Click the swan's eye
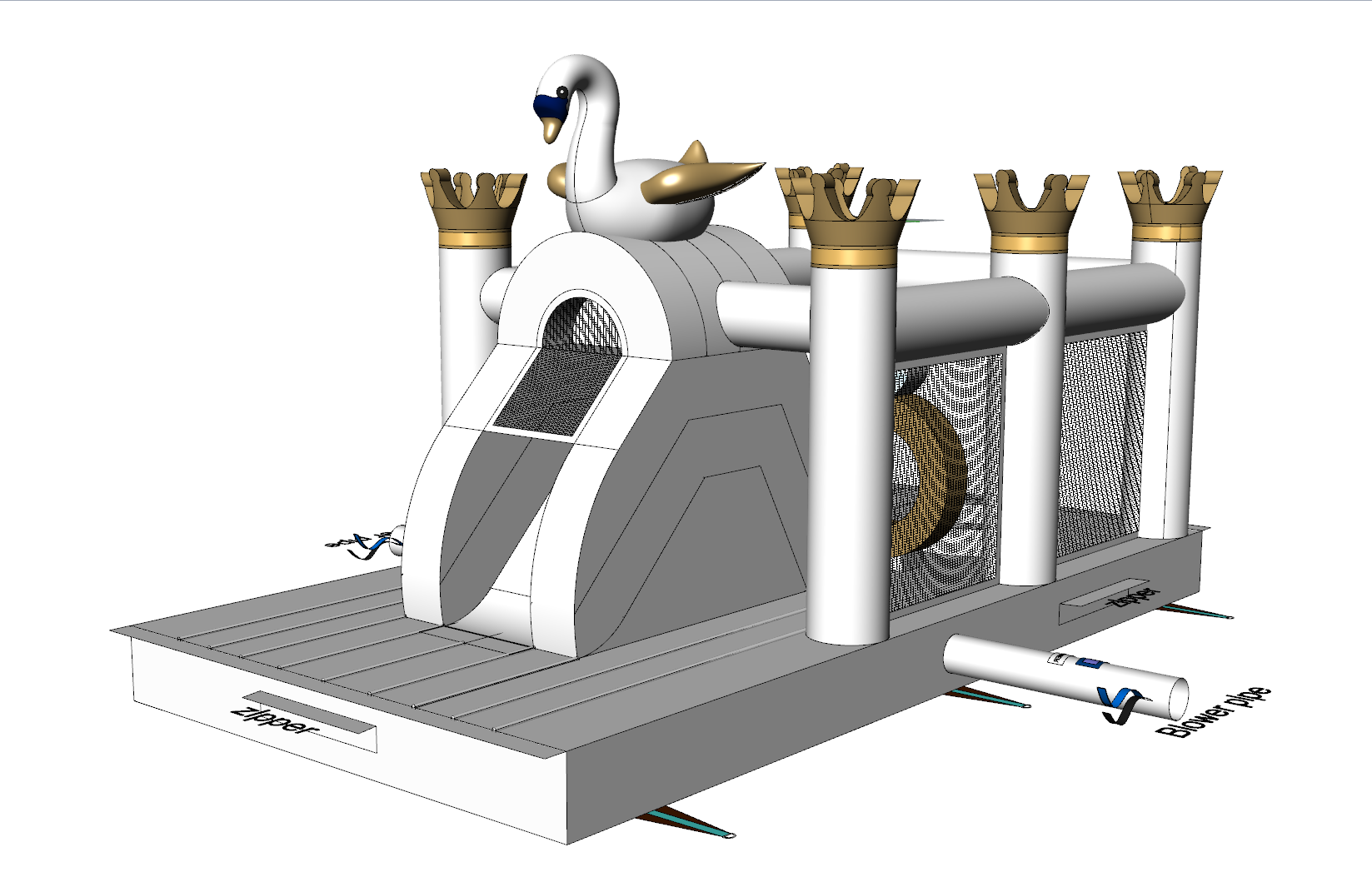This screenshot has height=882, width=1372. [563, 91]
